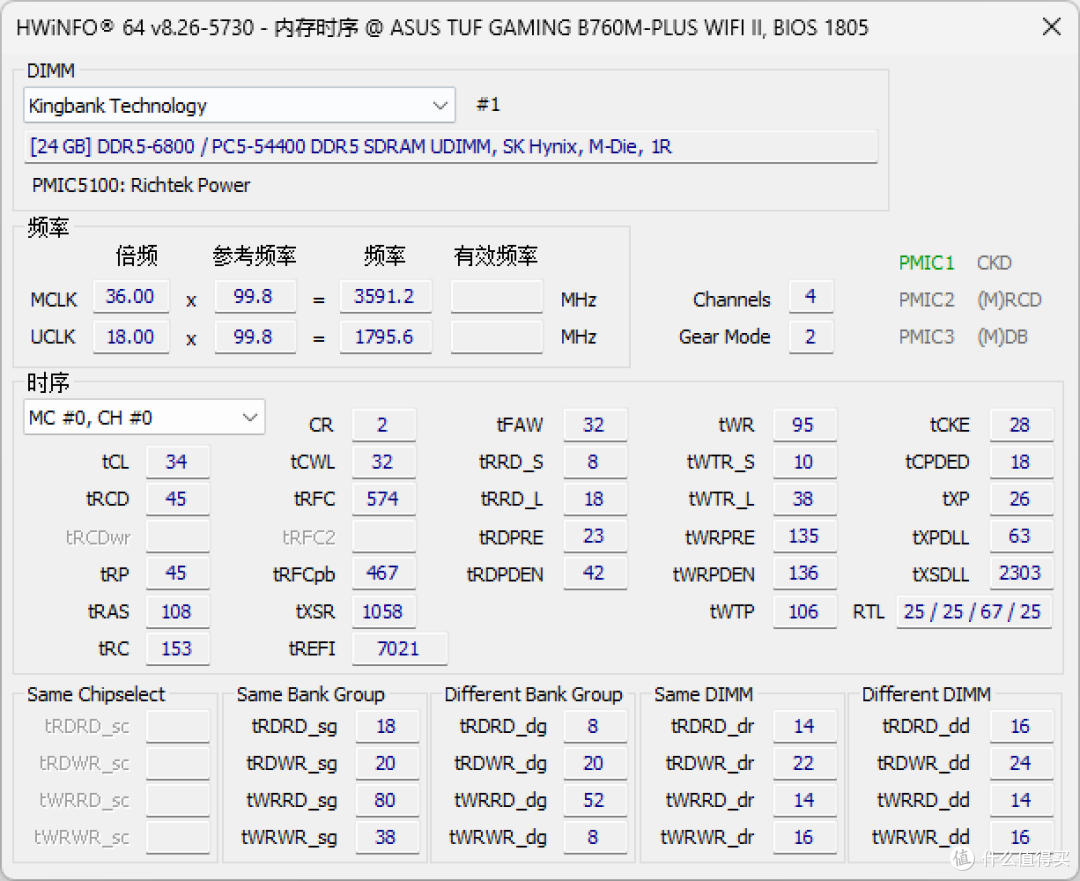The width and height of the screenshot is (1080, 881).
Task: Click the tXPDLL value 63
Action: (x=1021, y=536)
